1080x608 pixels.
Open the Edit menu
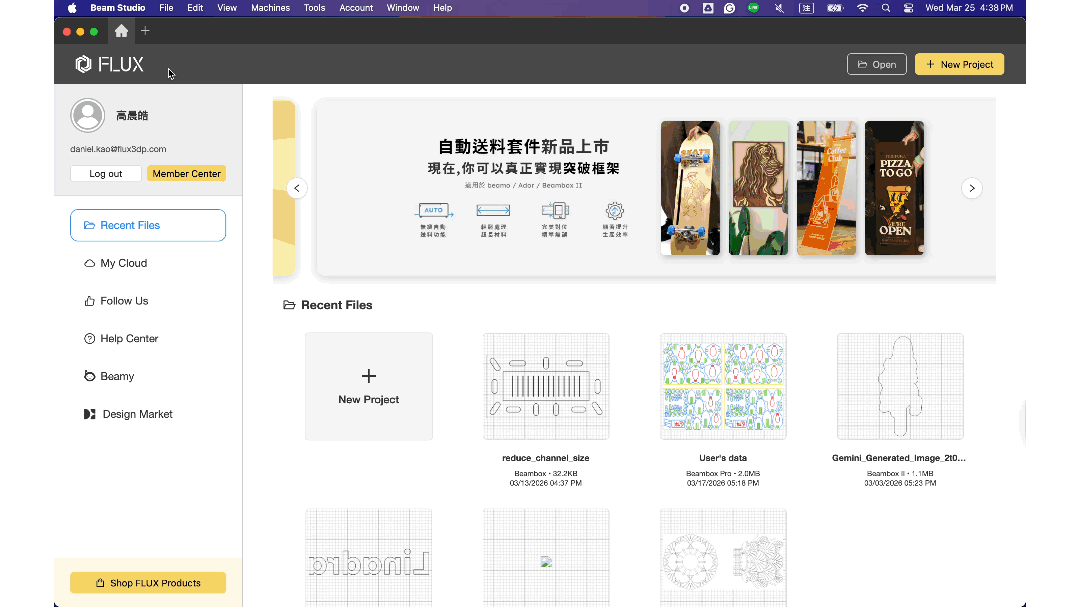[x=195, y=8]
